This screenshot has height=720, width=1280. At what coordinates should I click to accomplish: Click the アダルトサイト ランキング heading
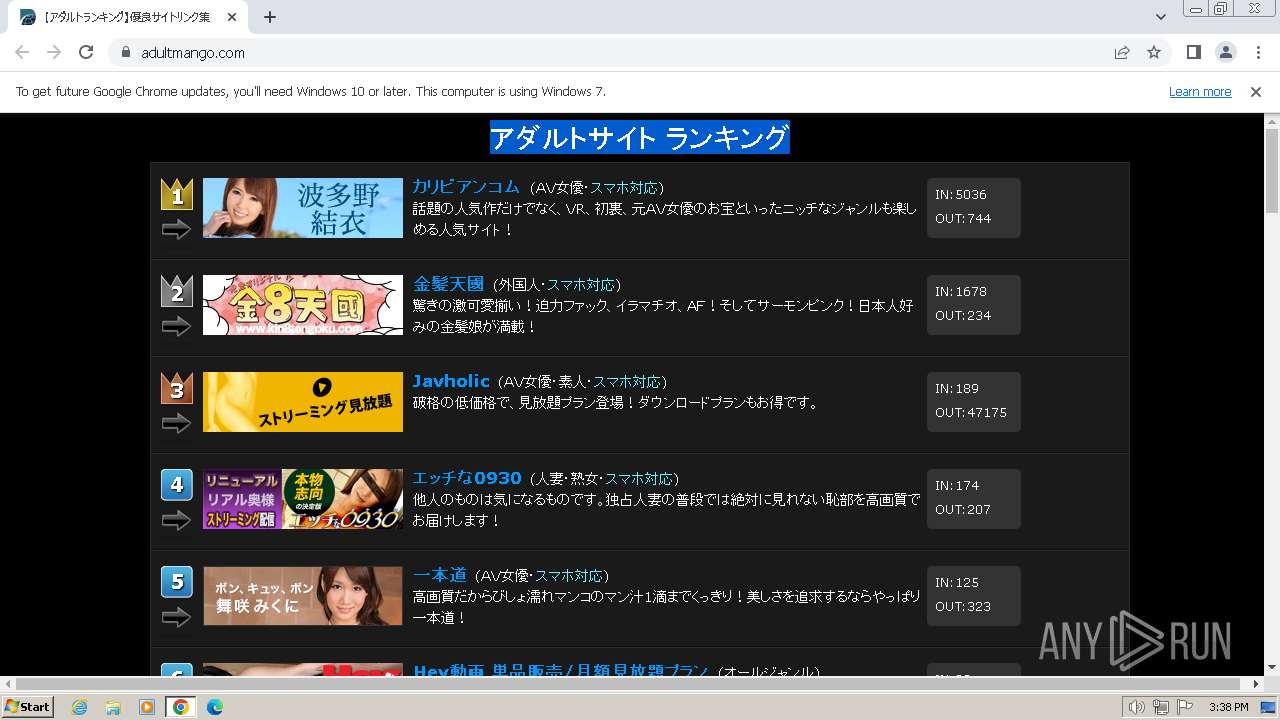[x=640, y=138]
